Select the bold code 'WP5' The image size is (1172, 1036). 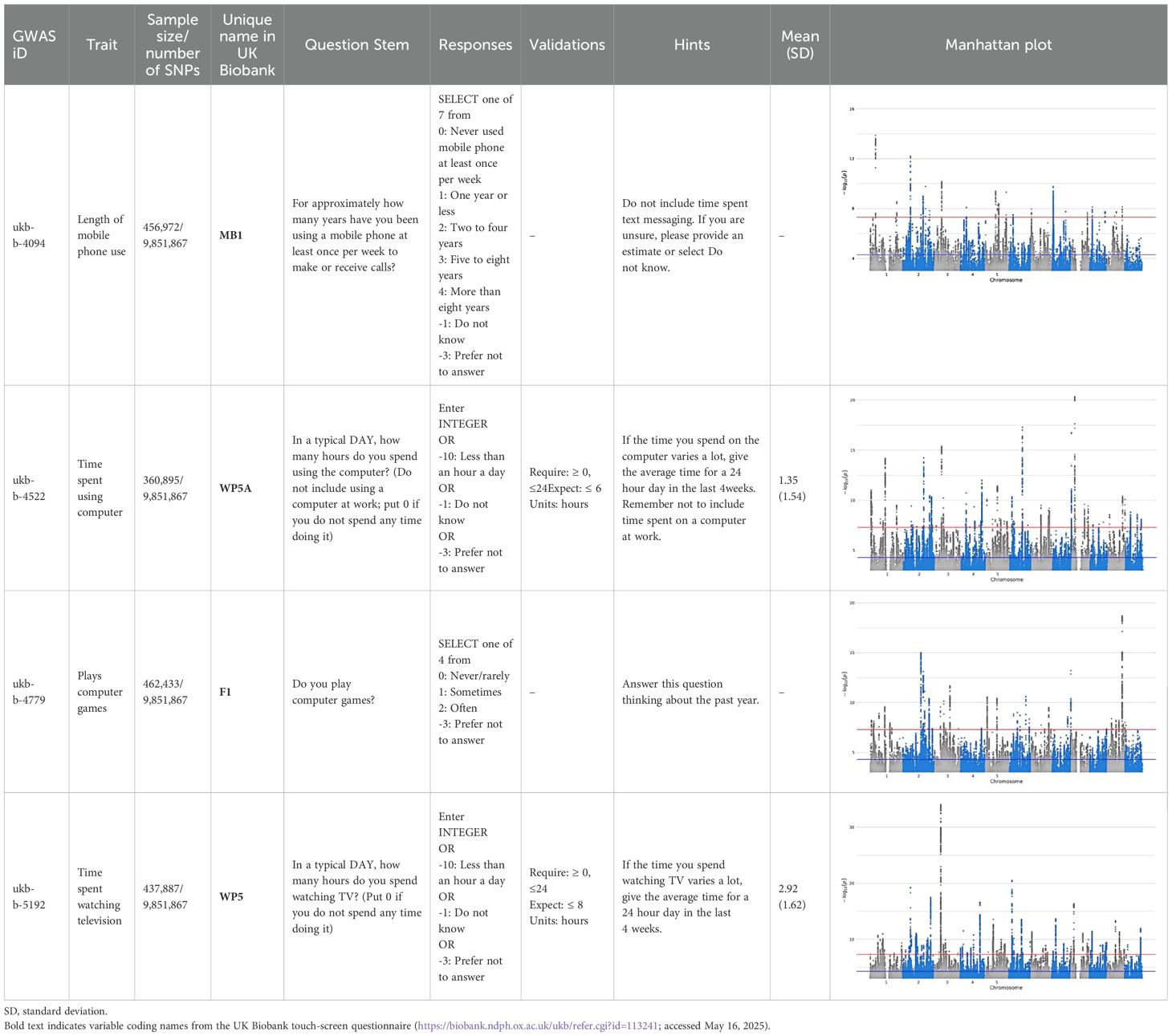(231, 896)
